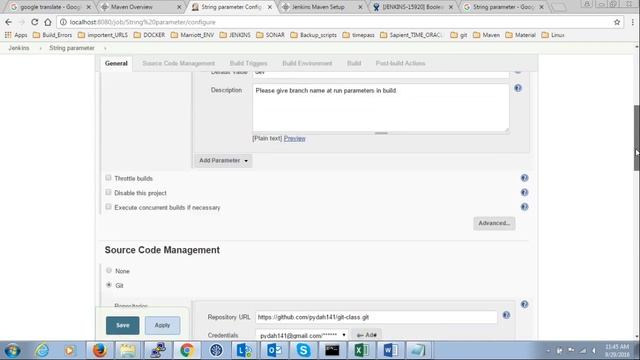Go to Jenkins breadcrumb link

pos(19,48)
